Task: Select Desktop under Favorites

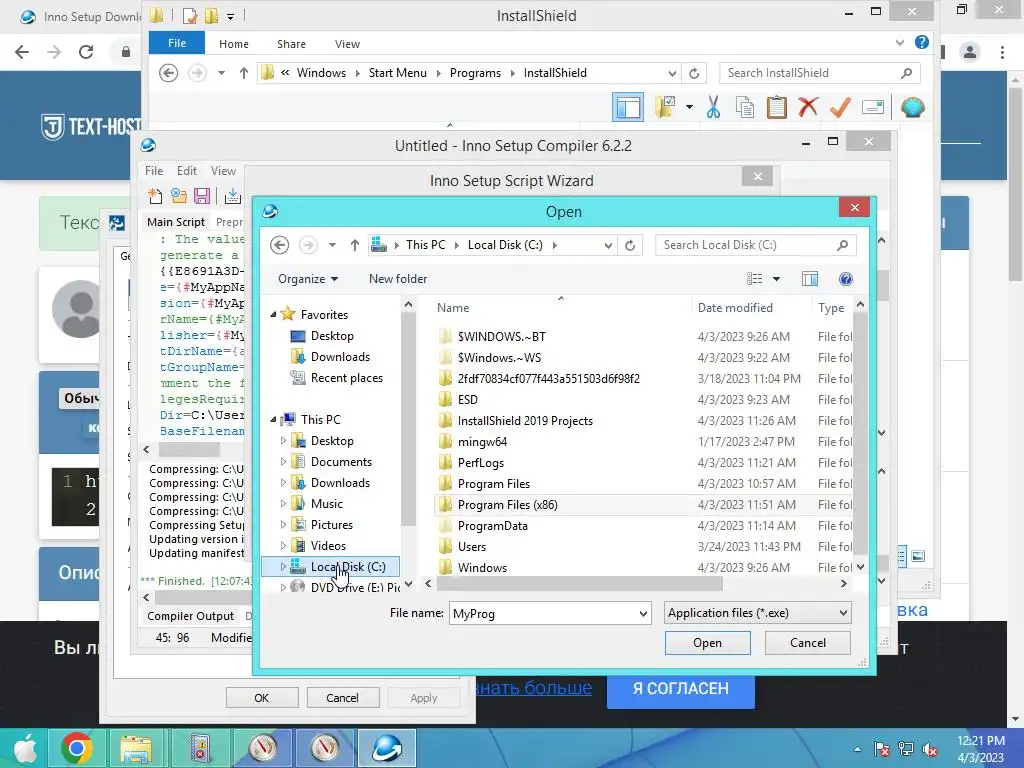Action: pyautogui.click(x=332, y=336)
